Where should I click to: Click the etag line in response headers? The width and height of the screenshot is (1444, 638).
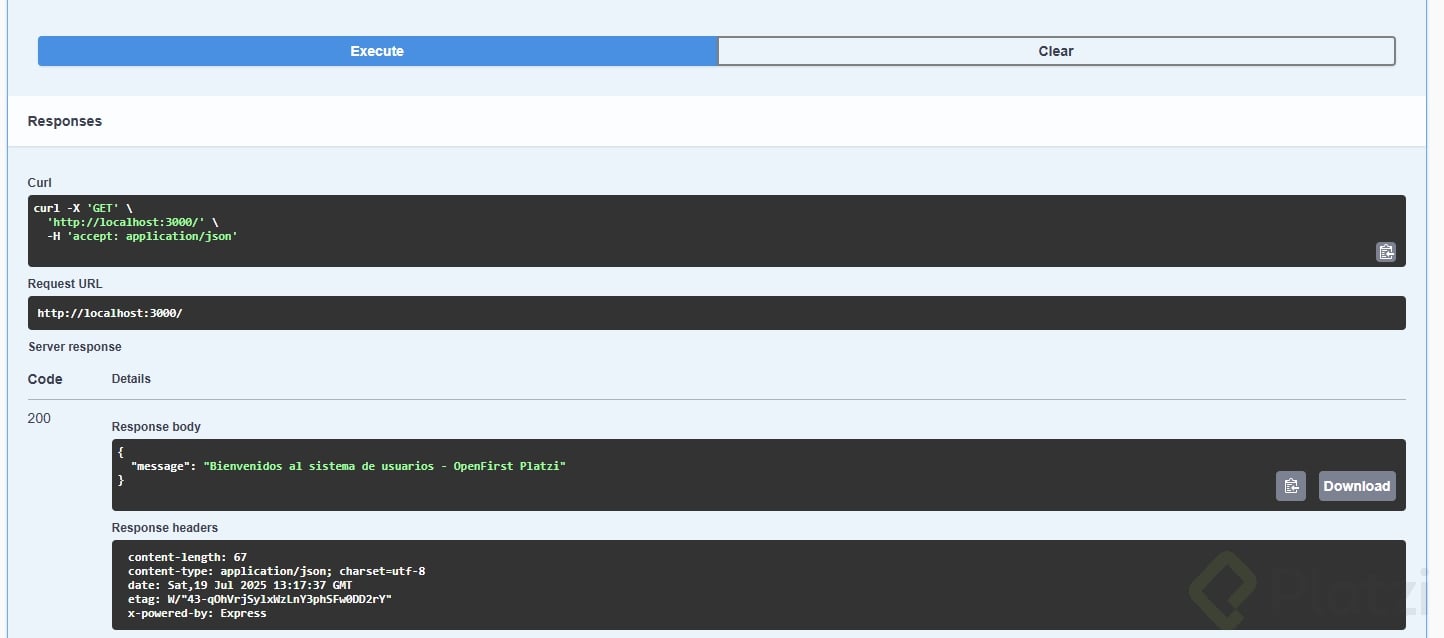[x=260, y=599]
